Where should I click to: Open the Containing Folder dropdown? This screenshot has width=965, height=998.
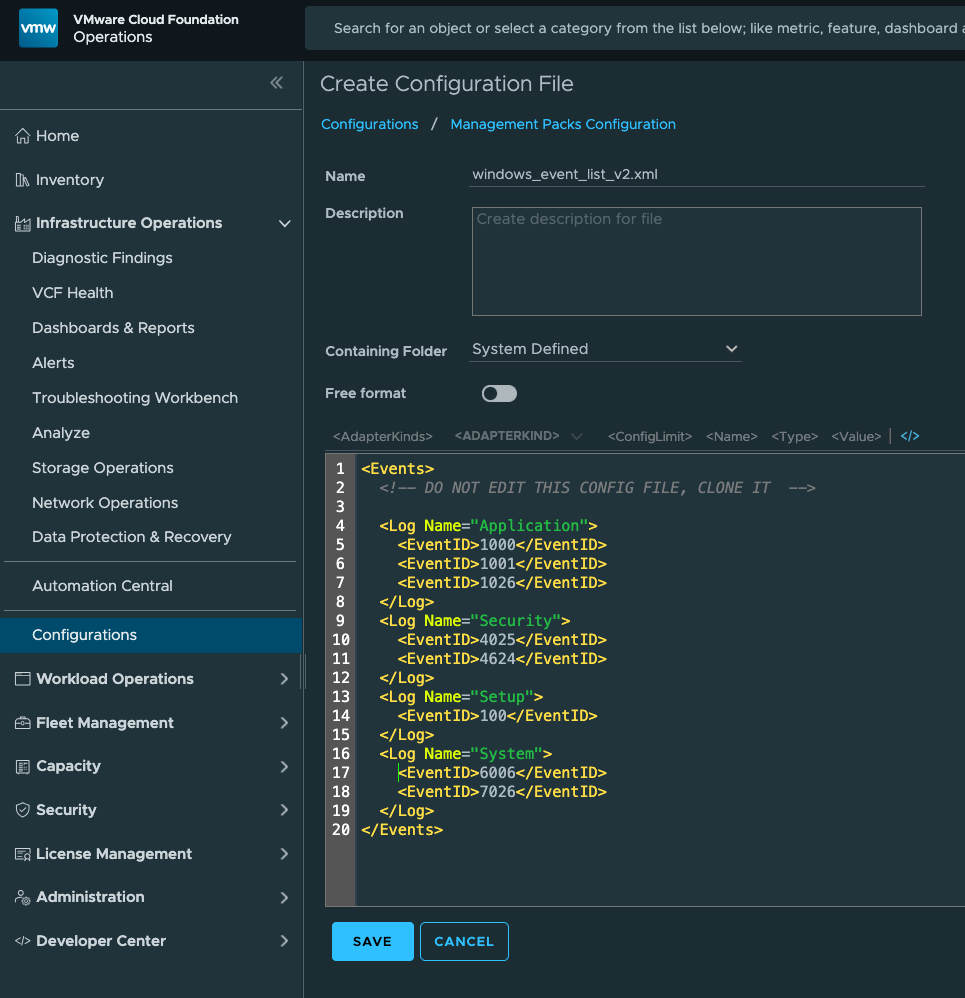(605, 349)
